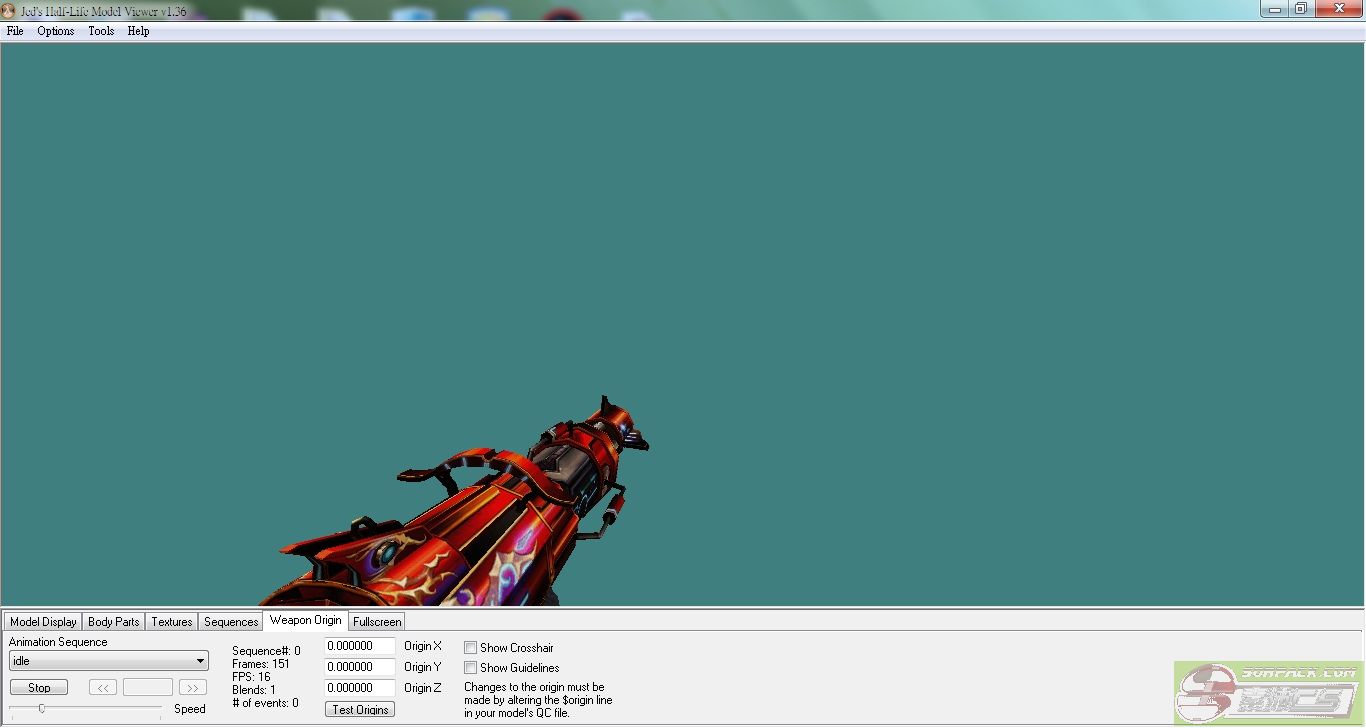This screenshot has height=728, width=1366.
Task: Switch to the Body Parts tab
Action: point(114,622)
